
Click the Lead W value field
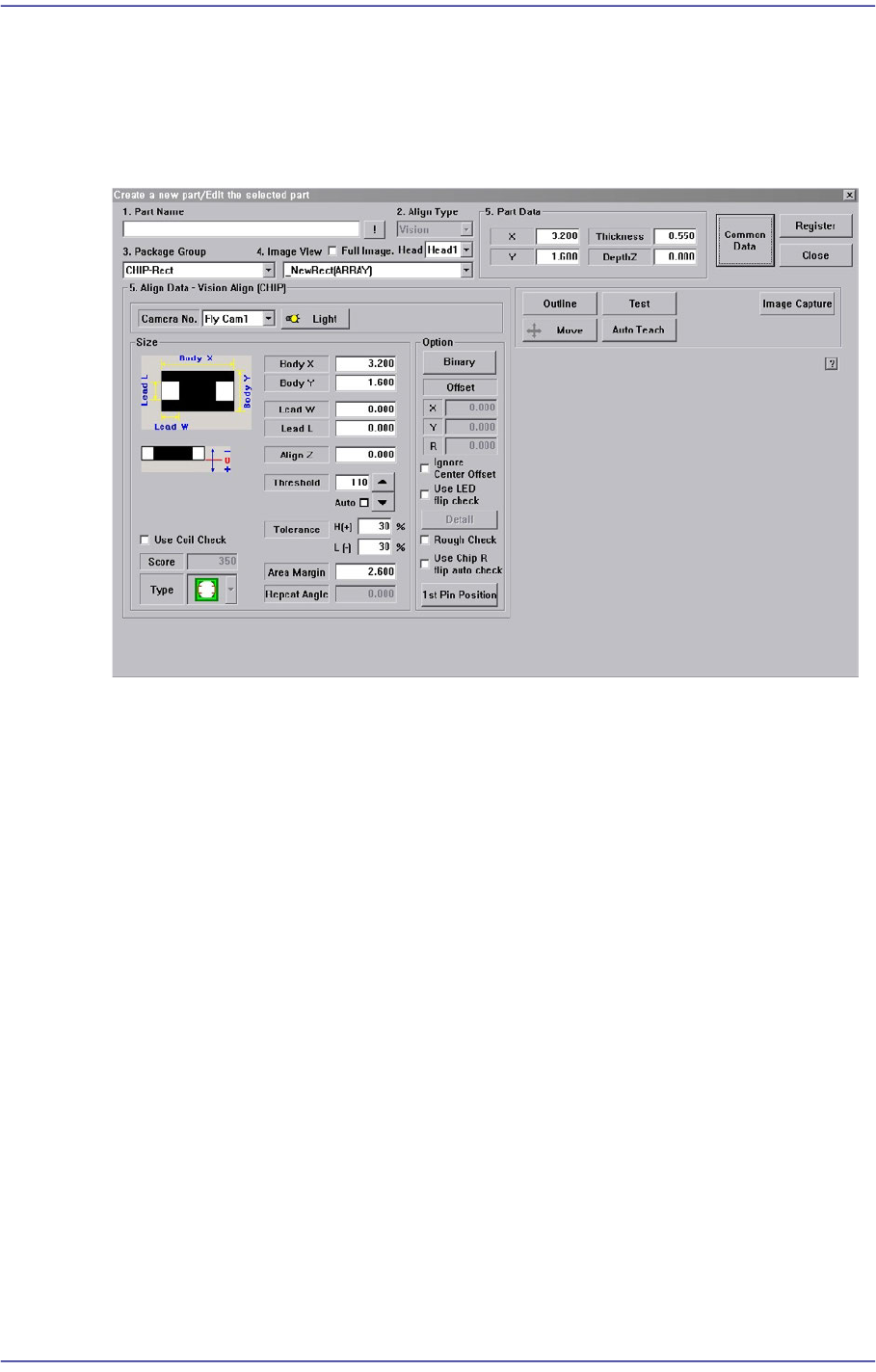(365, 409)
